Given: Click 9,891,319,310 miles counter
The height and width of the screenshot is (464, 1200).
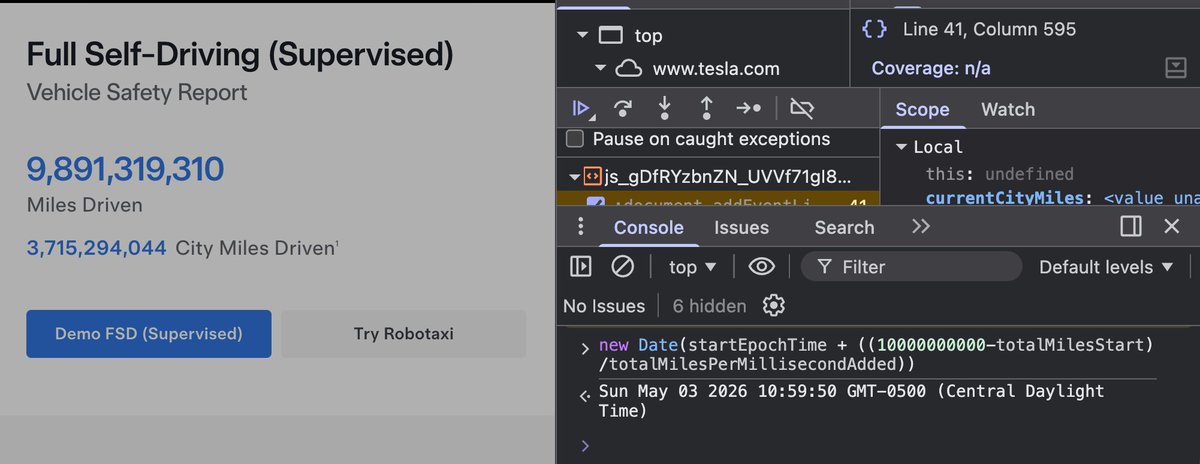Looking at the screenshot, I should pos(125,170).
